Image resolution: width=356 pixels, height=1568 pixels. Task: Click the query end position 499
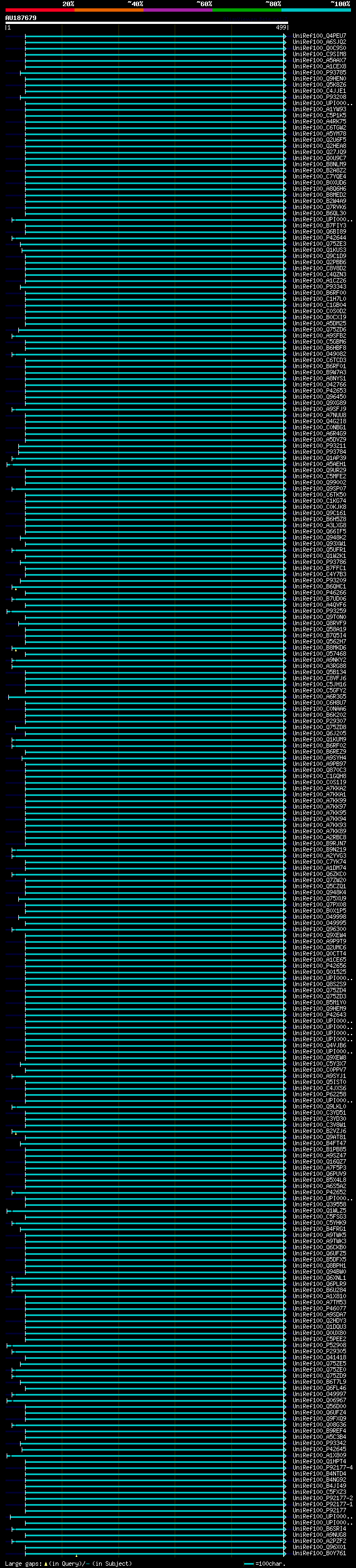pyautogui.click(x=280, y=27)
